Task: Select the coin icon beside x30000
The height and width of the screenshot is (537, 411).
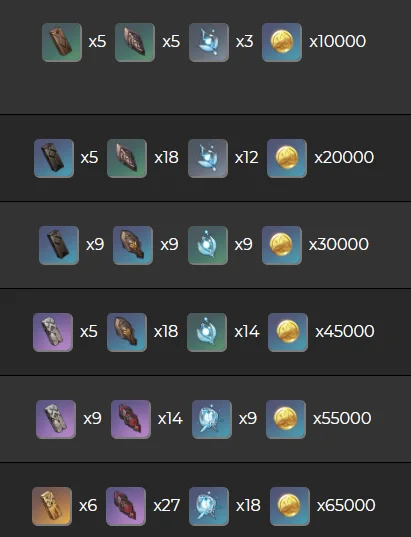Action: (282, 245)
